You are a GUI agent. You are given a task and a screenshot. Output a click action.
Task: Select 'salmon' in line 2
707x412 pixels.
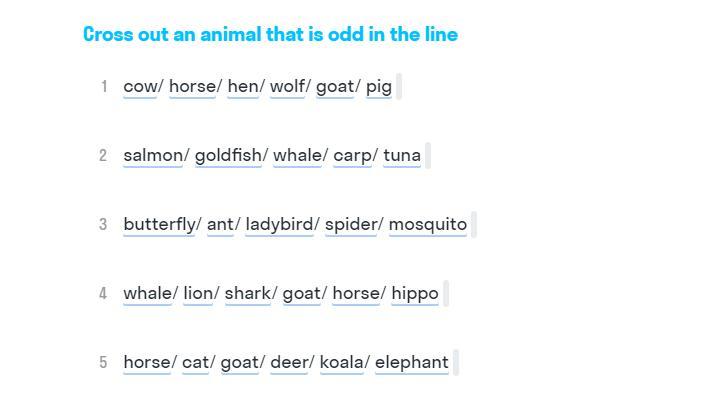pyautogui.click(x=153, y=155)
